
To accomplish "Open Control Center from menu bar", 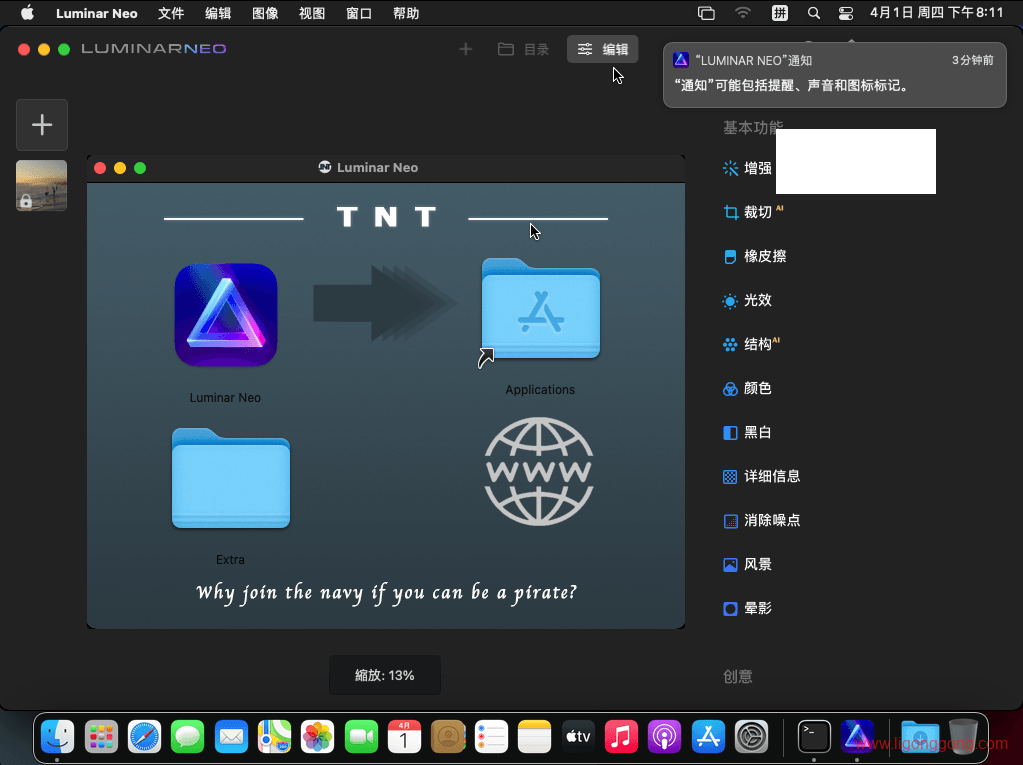I will [x=846, y=13].
